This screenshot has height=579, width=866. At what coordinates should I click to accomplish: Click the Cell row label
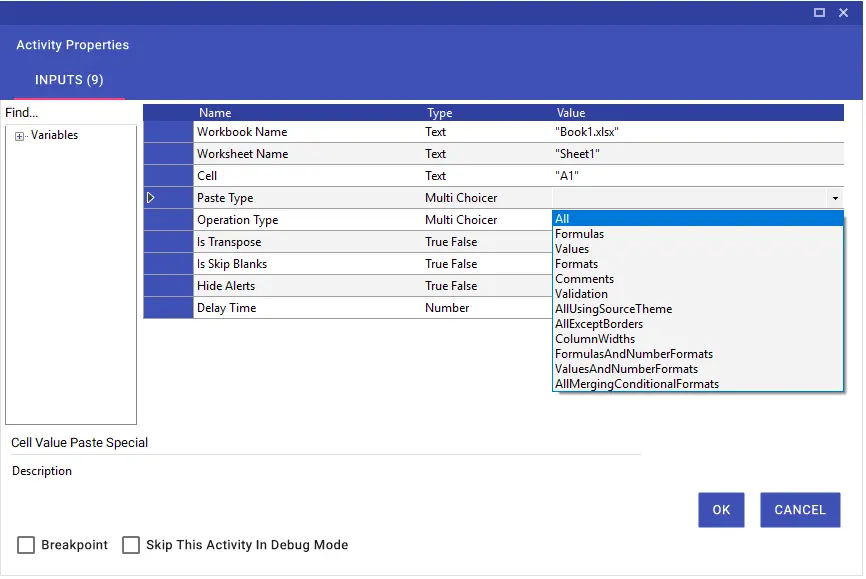click(207, 176)
